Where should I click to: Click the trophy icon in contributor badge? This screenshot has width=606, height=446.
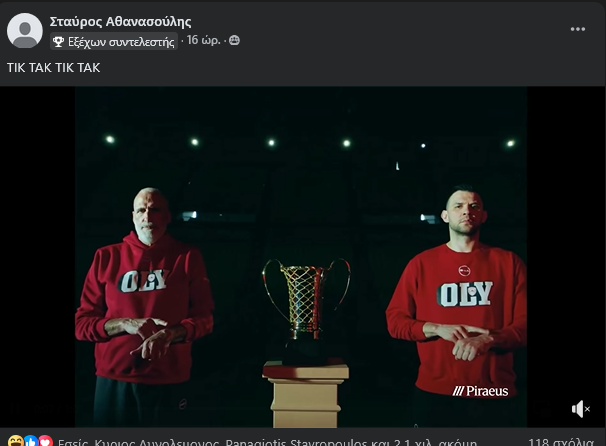click(x=58, y=41)
